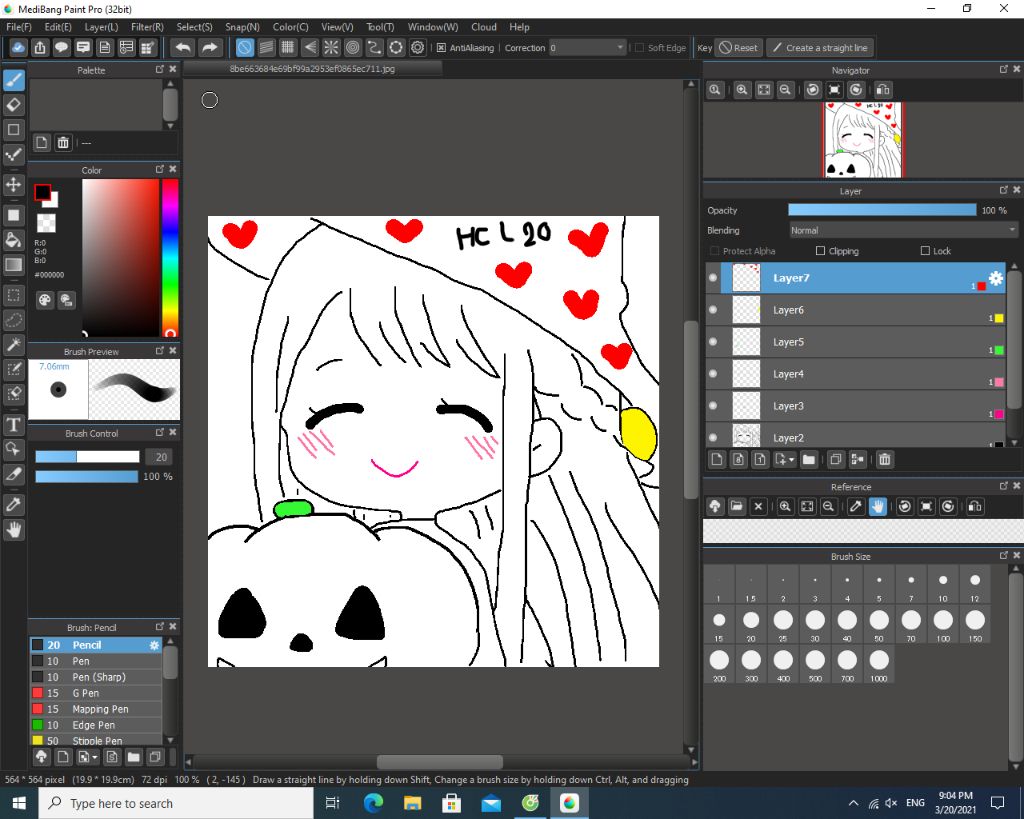This screenshot has width=1024, height=819.
Task: Open the Filter menu
Action: pos(147,27)
